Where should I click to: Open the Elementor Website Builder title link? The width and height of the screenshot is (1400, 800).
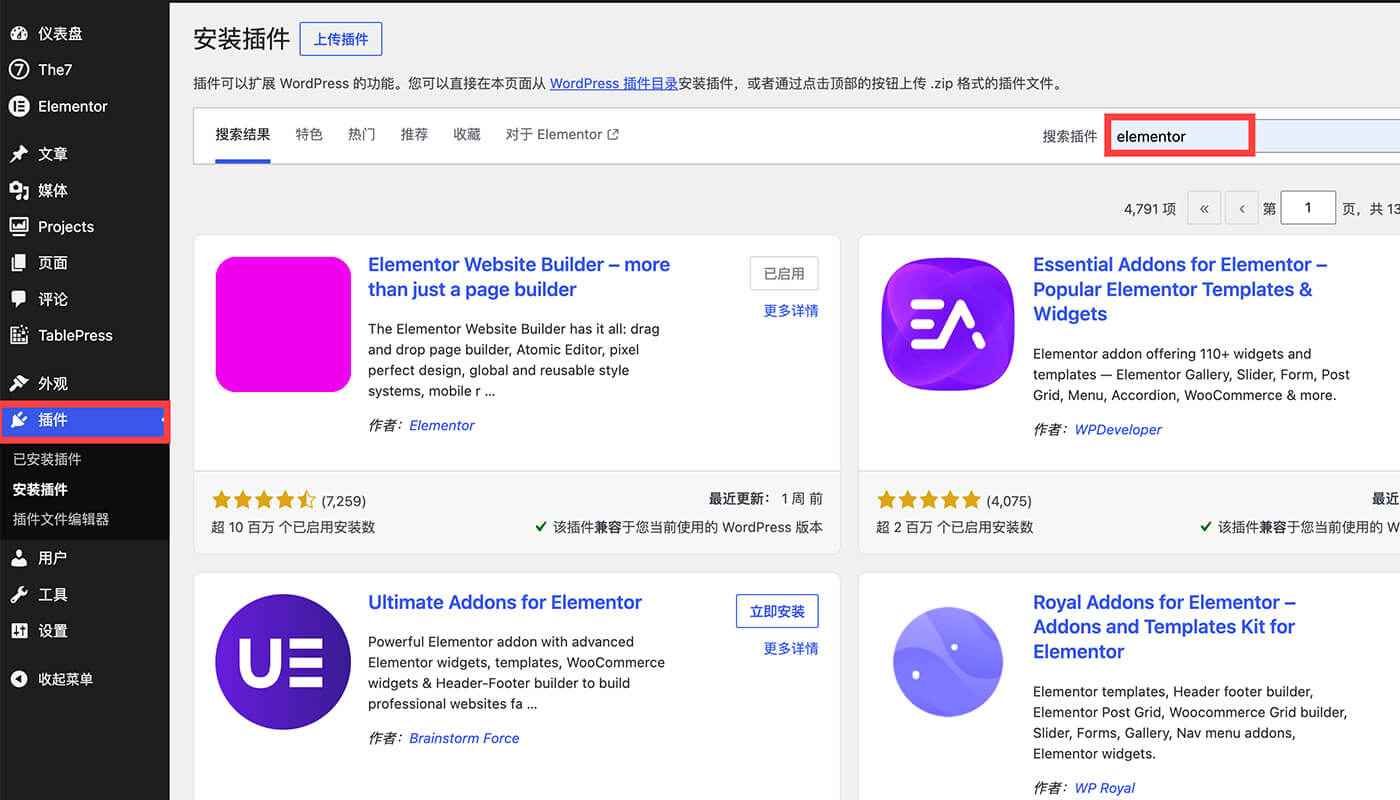pos(519,277)
